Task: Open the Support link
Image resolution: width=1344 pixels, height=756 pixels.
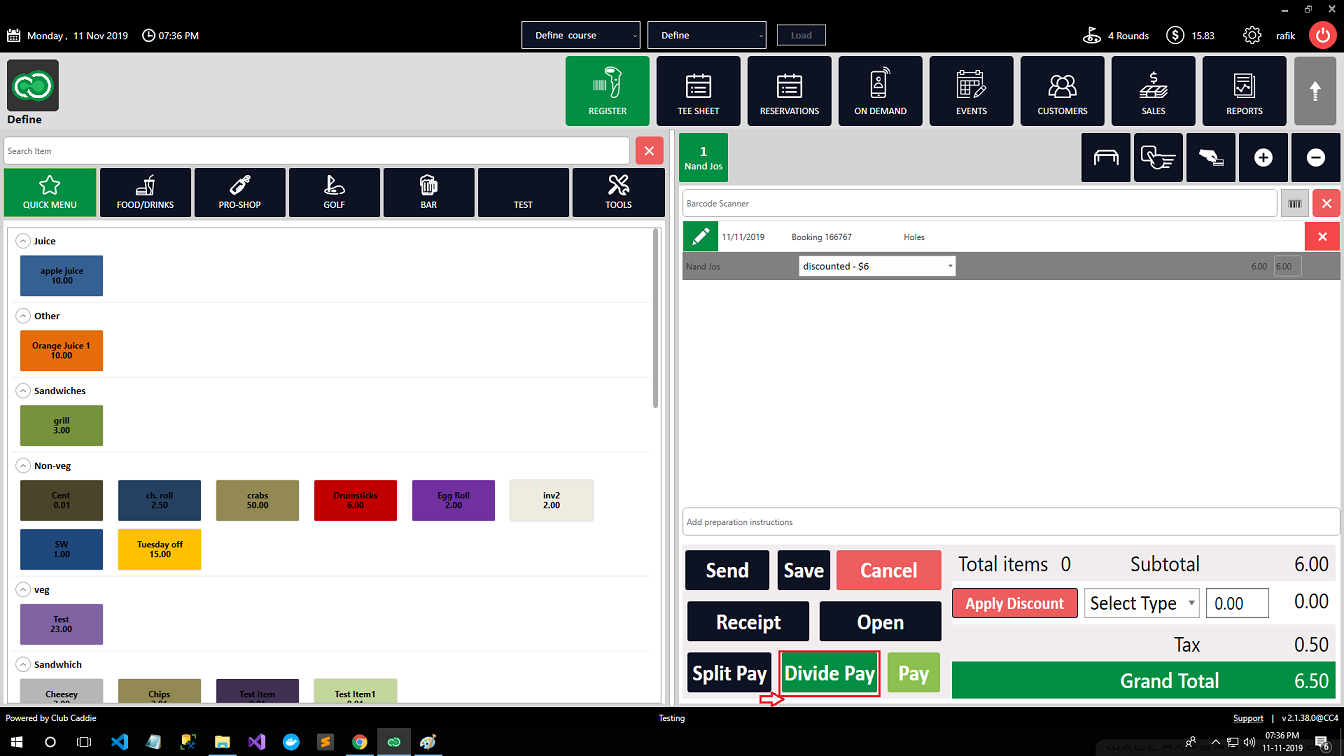Action: [x=1248, y=718]
